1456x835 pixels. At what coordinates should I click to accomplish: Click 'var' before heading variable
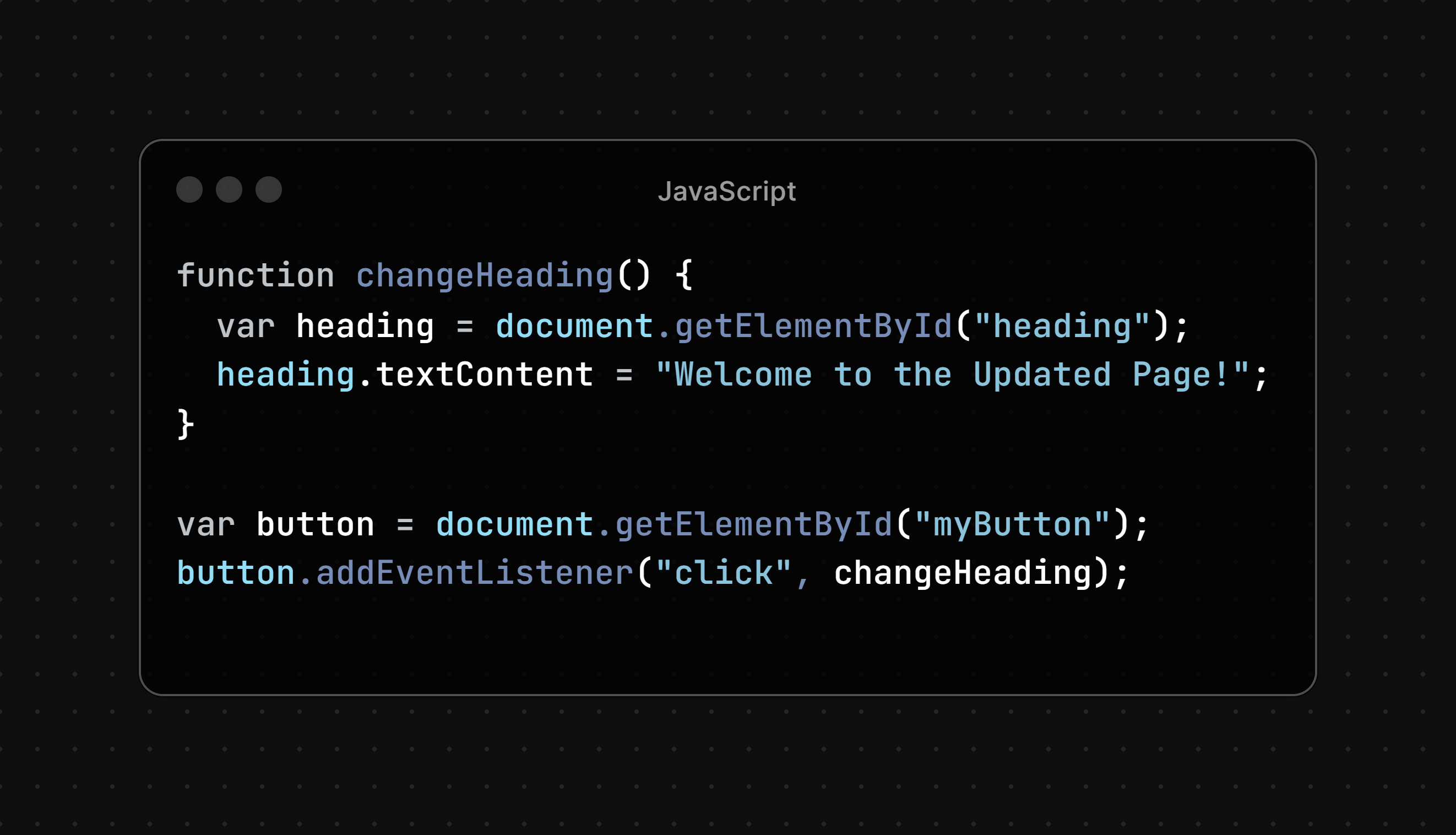click(x=246, y=327)
